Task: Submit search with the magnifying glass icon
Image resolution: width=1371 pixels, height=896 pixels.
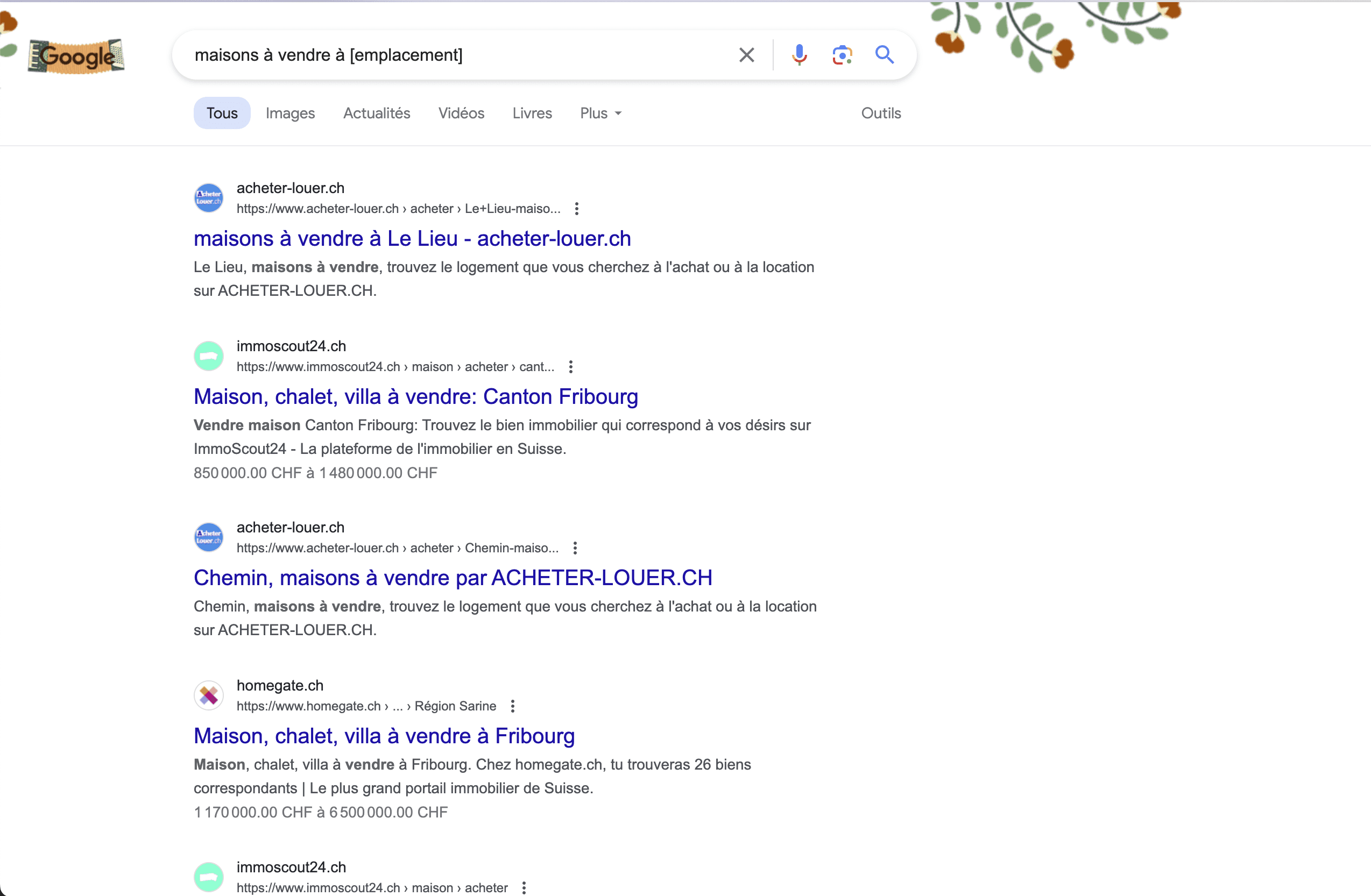Action: pyautogui.click(x=884, y=55)
